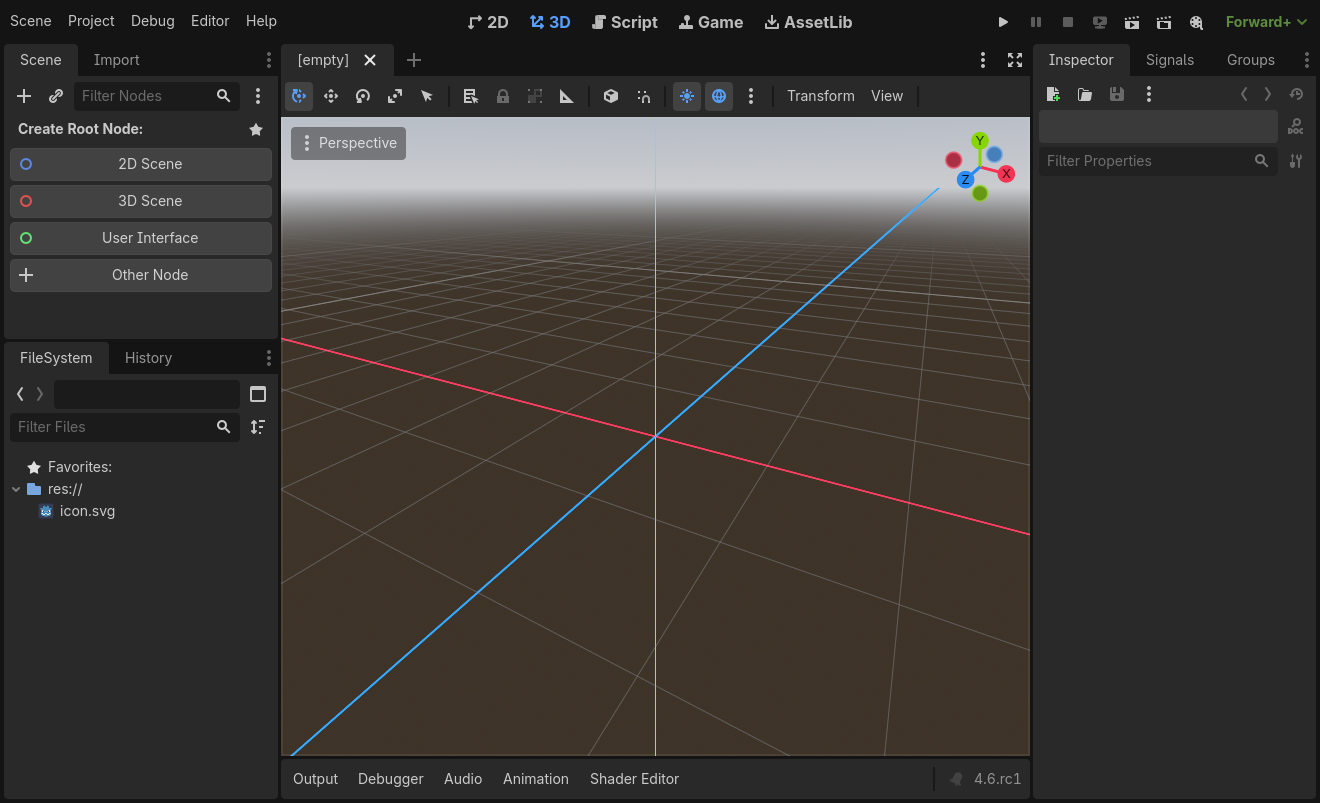Open the Play Custom Scene icon
Image resolution: width=1320 pixels, height=803 pixels.
[x=1163, y=21]
